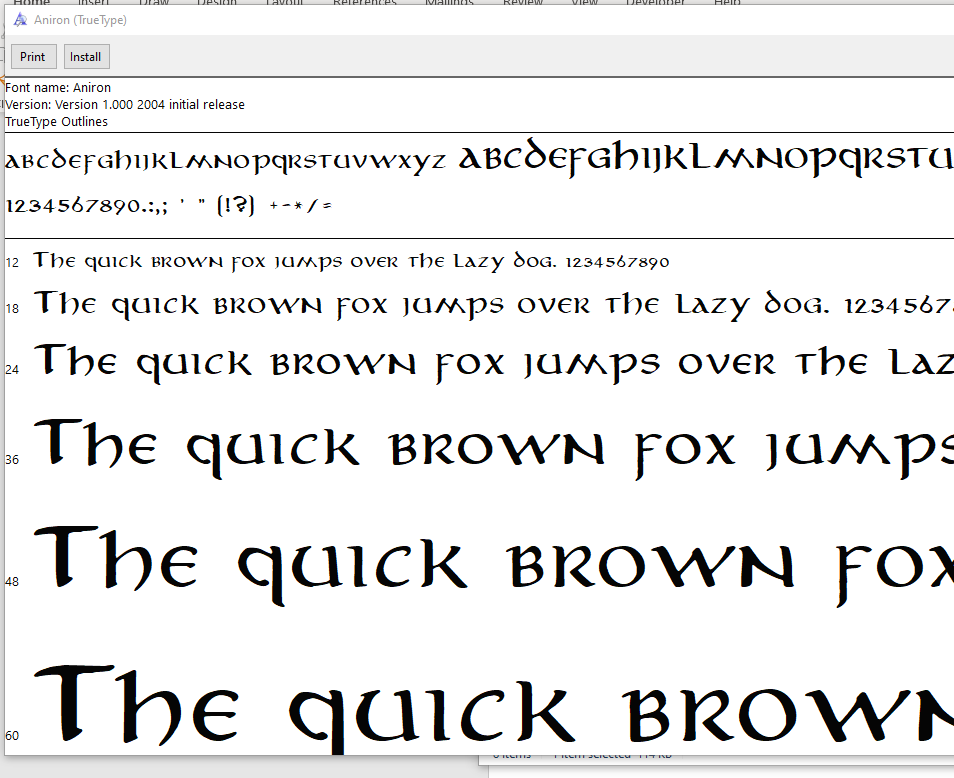This screenshot has width=954, height=778.
Task: Click the size label '36'
Action: (12, 459)
